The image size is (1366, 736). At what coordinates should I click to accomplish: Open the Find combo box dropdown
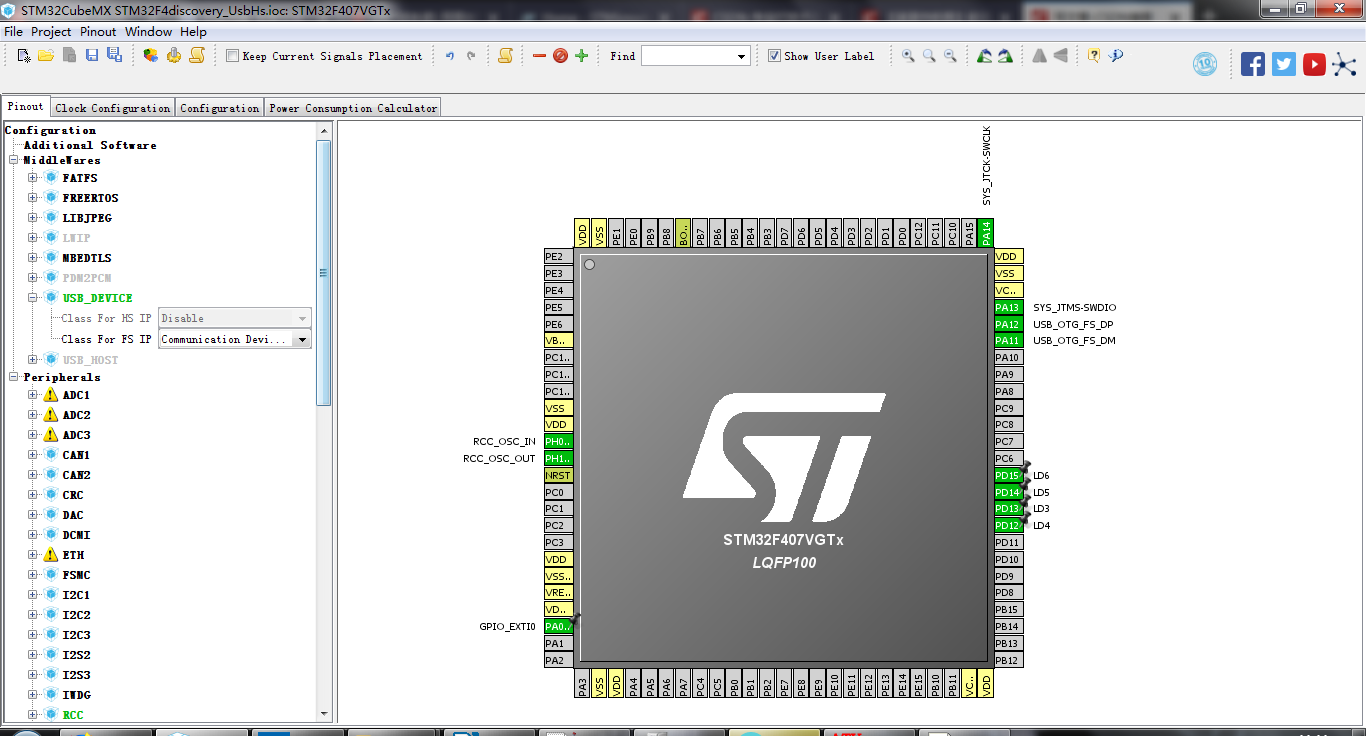[743, 56]
